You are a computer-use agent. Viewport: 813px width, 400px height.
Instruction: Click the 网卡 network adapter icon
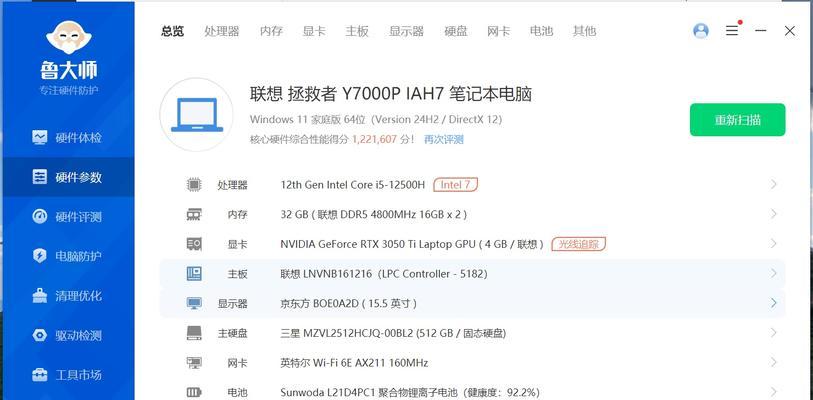pos(194,363)
